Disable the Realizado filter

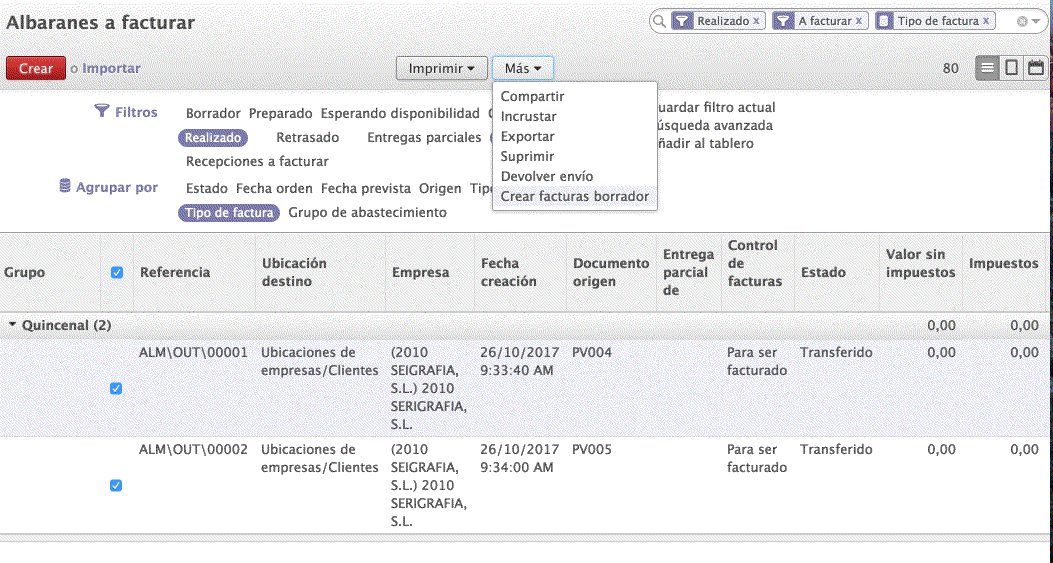pyautogui.click(x=213, y=138)
